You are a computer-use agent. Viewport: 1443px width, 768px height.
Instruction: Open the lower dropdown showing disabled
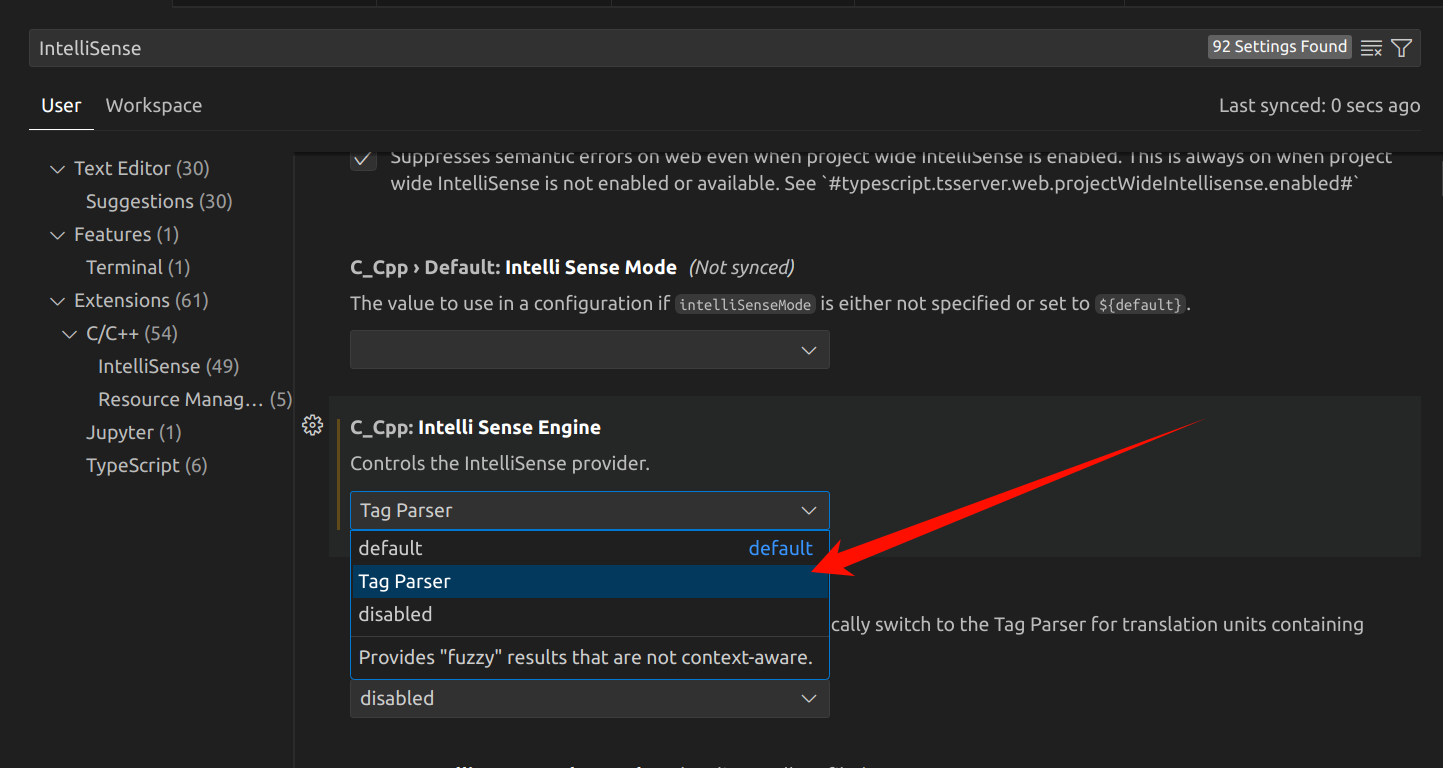coord(589,698)
